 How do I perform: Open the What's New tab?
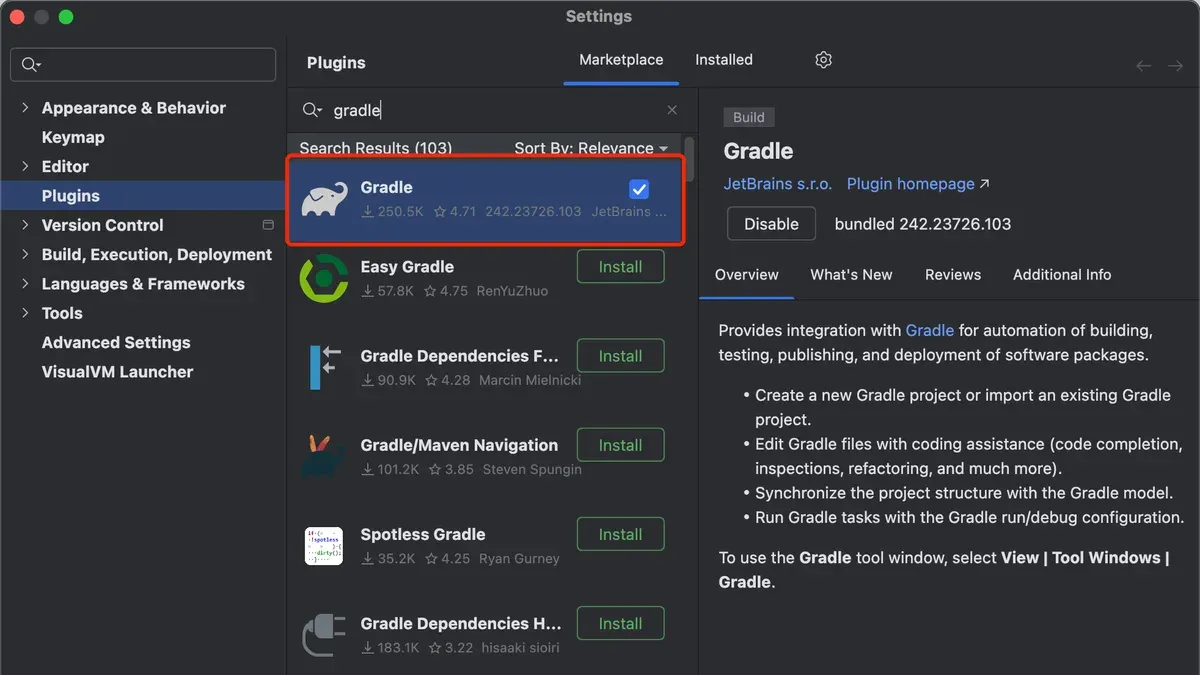(x=851, y=274)
